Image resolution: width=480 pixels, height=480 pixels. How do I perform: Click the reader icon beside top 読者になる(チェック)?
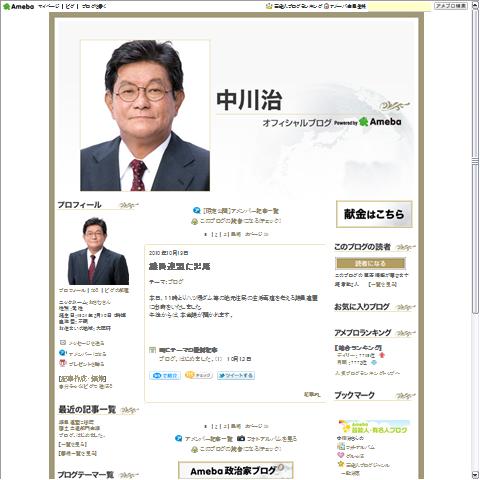(195, 221)
